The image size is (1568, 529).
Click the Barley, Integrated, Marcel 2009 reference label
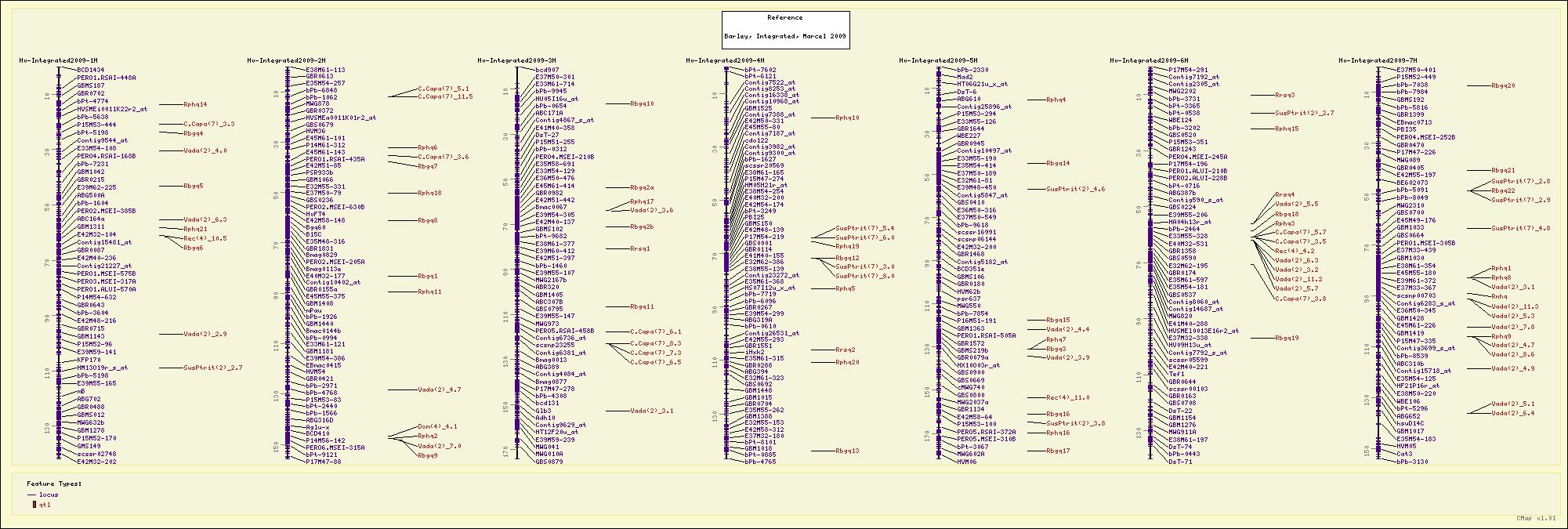784,36
